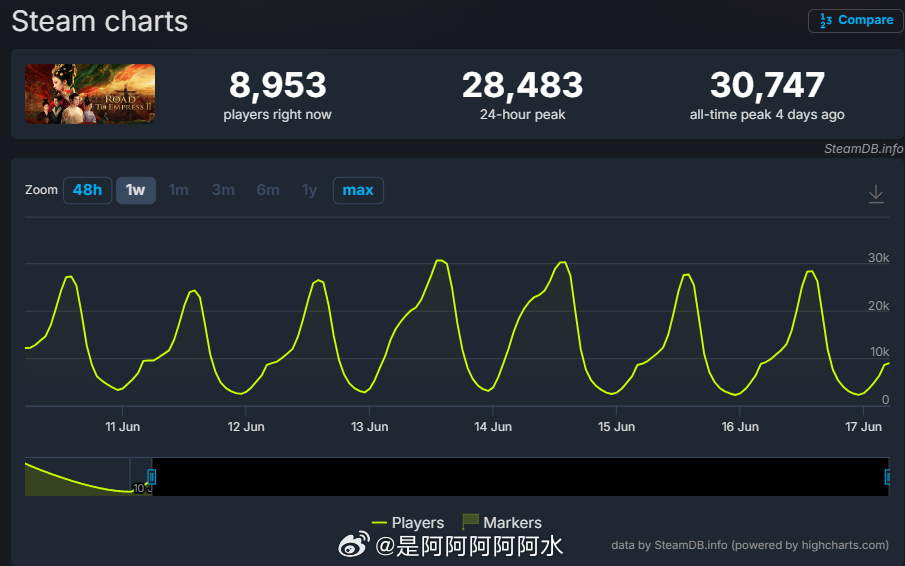The height and width of the screenshot is (566, 905).
Task: Click the chart peak near 13 Jun evening
Action: 440,261
